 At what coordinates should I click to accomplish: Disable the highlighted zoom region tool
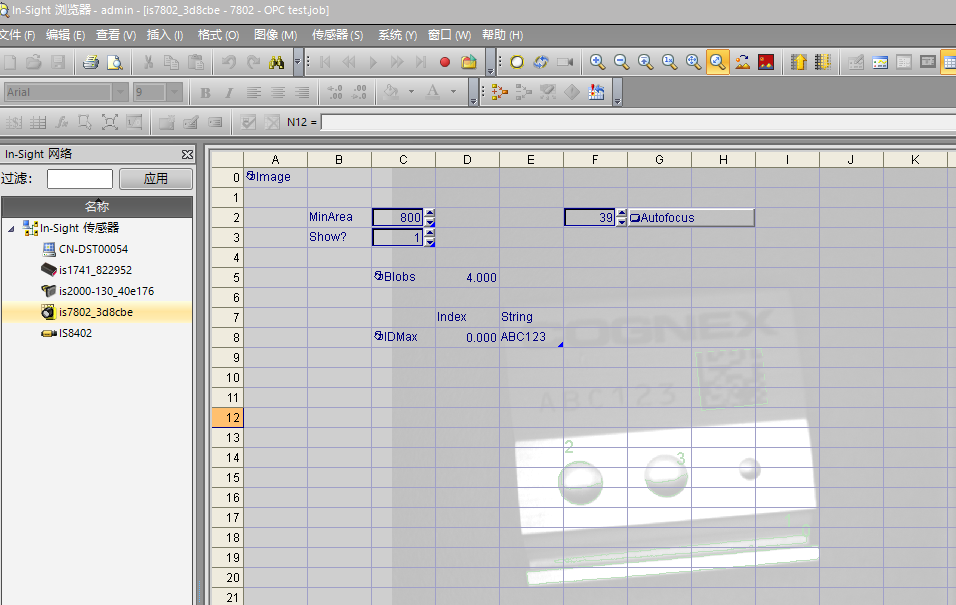(716, 62)
